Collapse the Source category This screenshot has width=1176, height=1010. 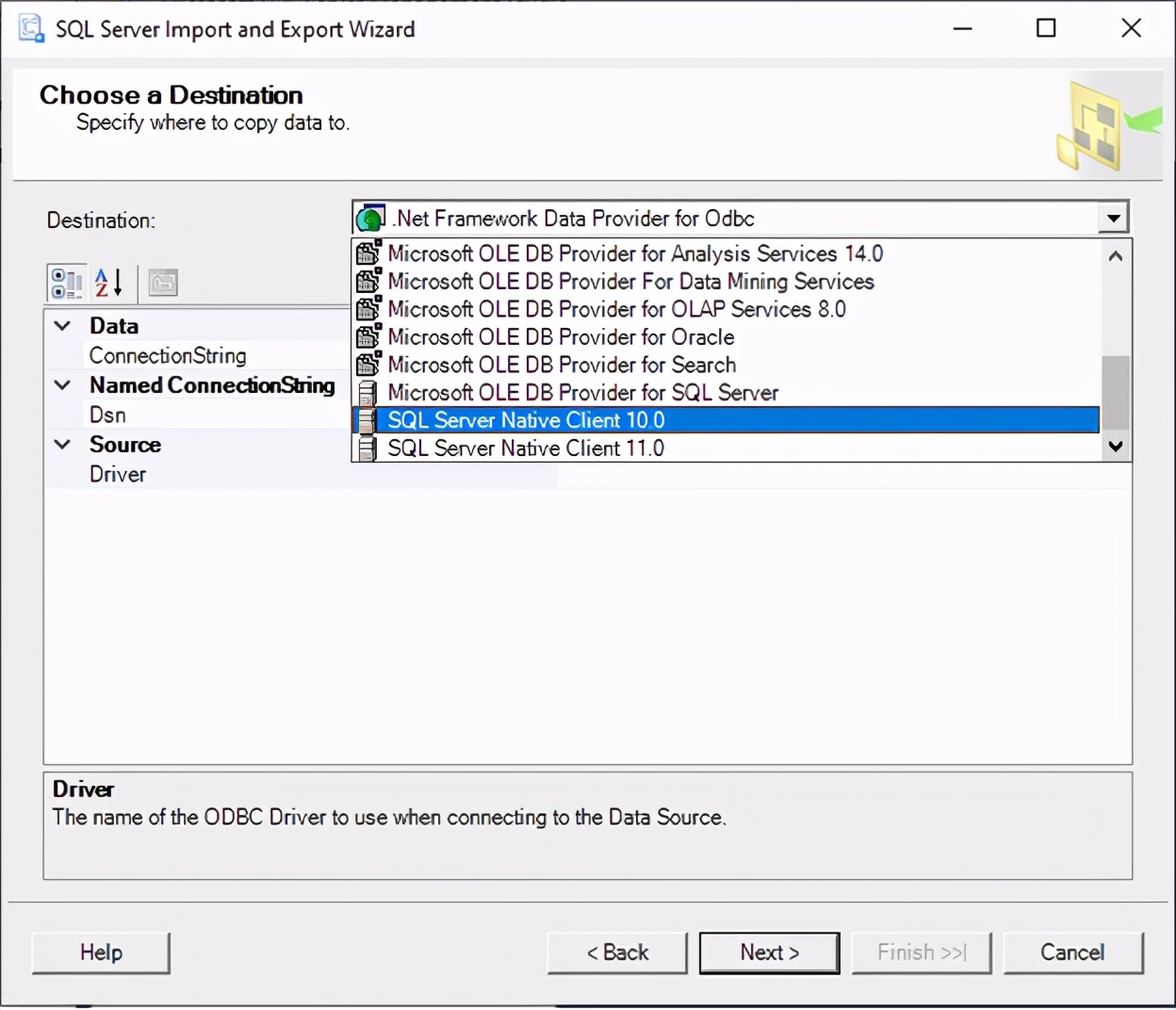pos(63,445)
